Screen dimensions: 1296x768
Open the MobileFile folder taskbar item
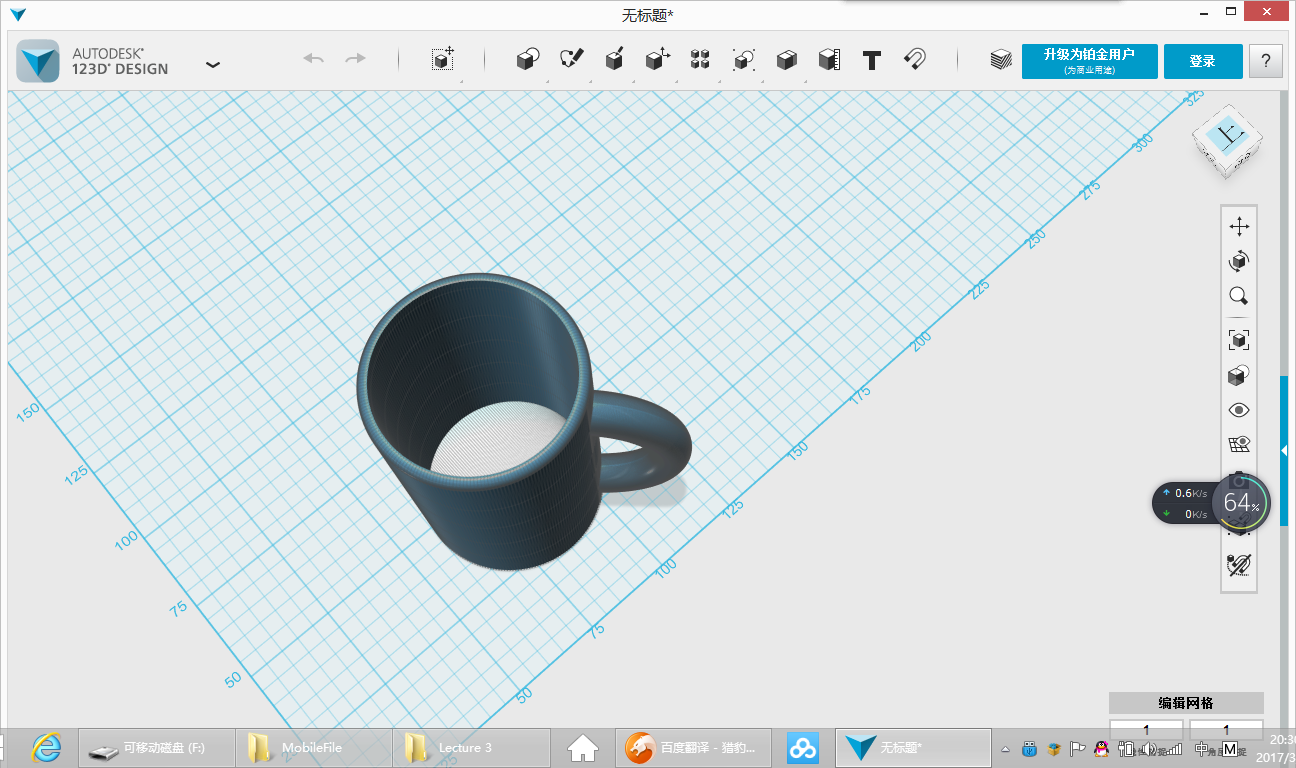click(313, 748)
